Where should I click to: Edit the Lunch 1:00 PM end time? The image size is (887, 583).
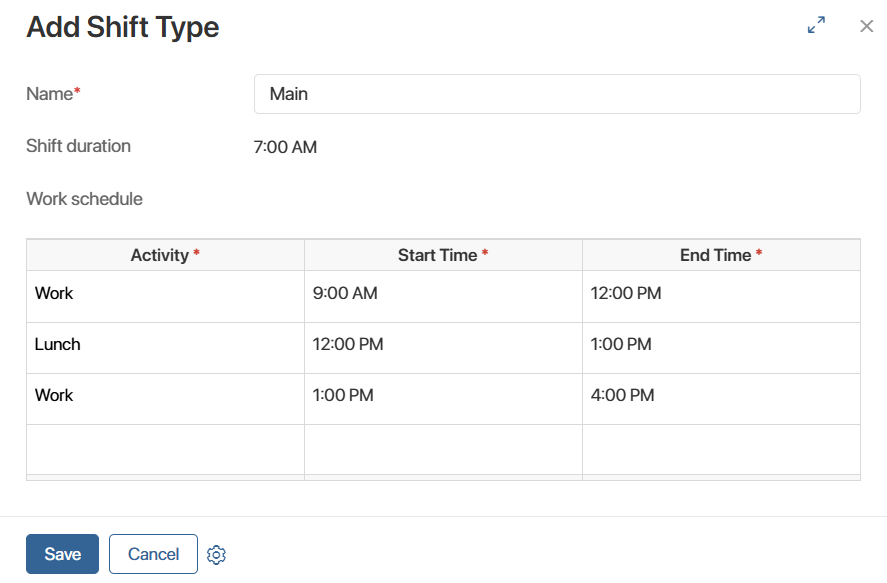(x=721, y=346)
